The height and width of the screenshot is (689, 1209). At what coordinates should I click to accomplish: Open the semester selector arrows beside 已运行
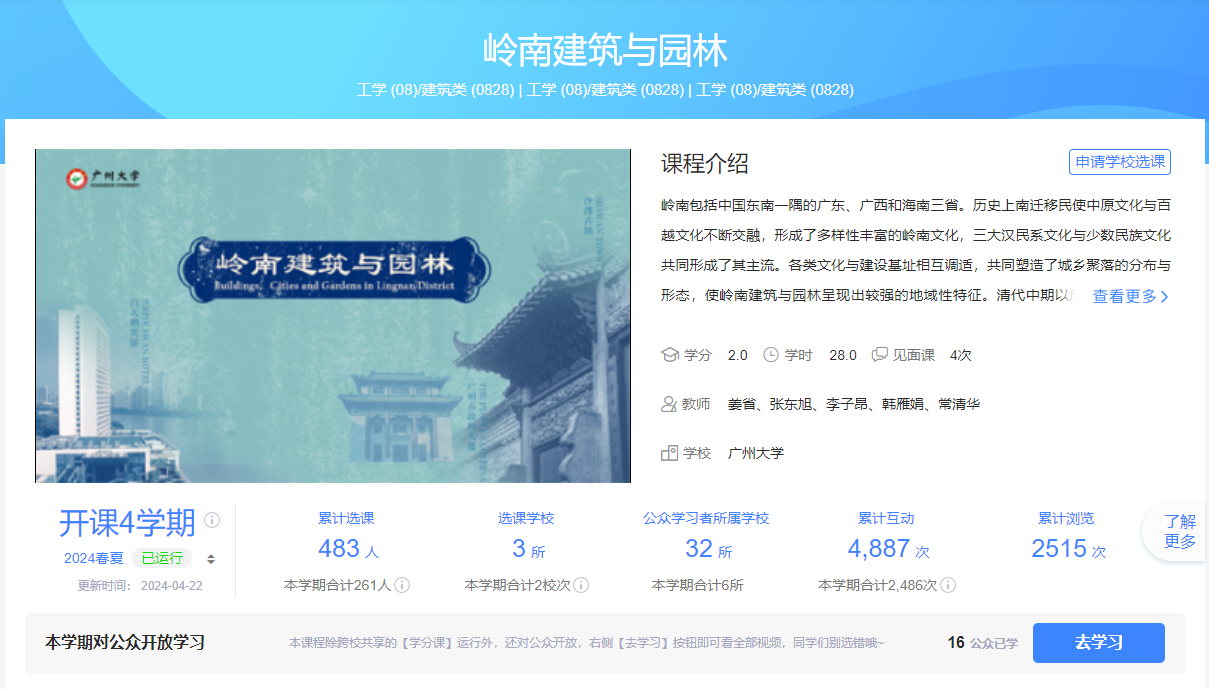tap(211, 559)
